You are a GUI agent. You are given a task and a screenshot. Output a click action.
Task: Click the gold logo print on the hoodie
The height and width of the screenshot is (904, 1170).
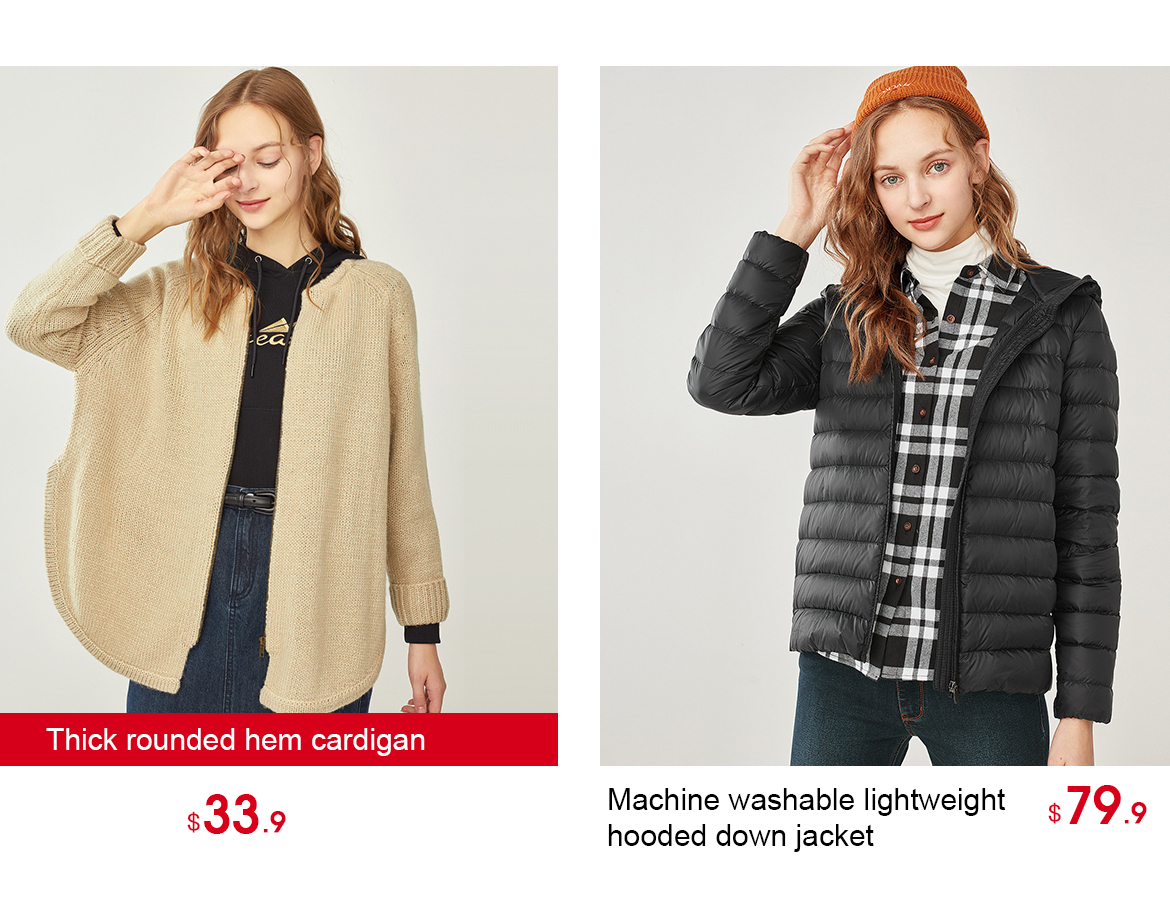click(x=269, y=333)
